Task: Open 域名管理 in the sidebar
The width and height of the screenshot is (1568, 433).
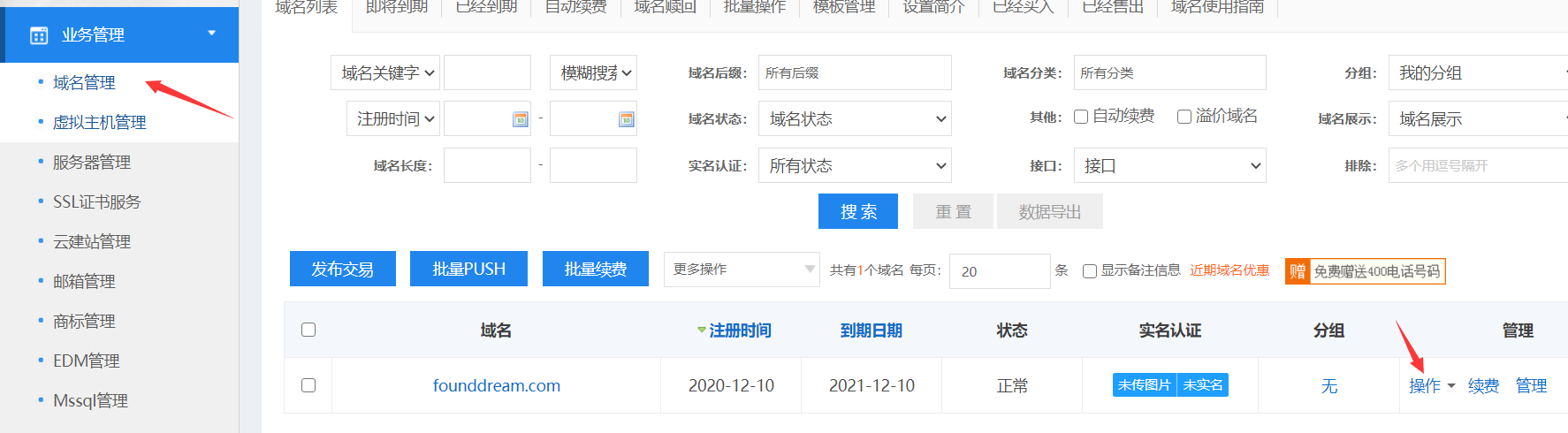Action: point(84,82)
